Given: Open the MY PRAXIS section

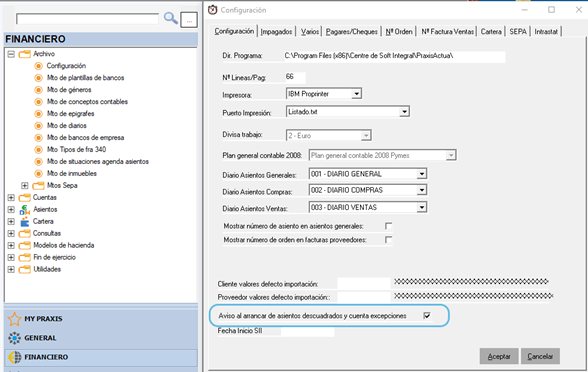Looking at the screenshot, I should tap(101, 319).
